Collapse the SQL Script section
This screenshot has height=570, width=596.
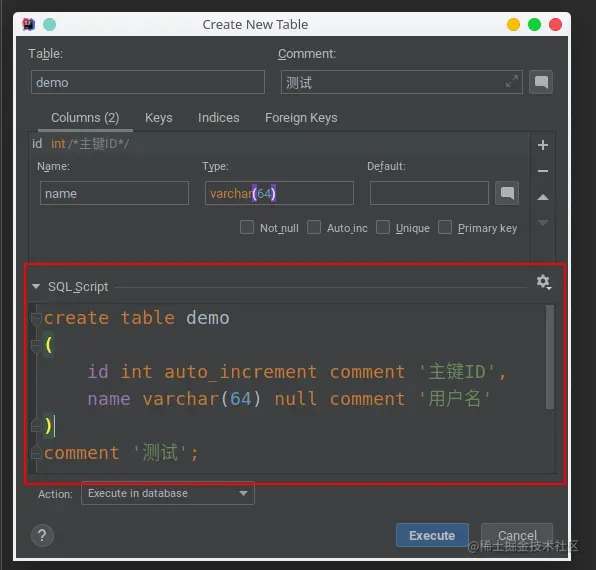(36, 286)
